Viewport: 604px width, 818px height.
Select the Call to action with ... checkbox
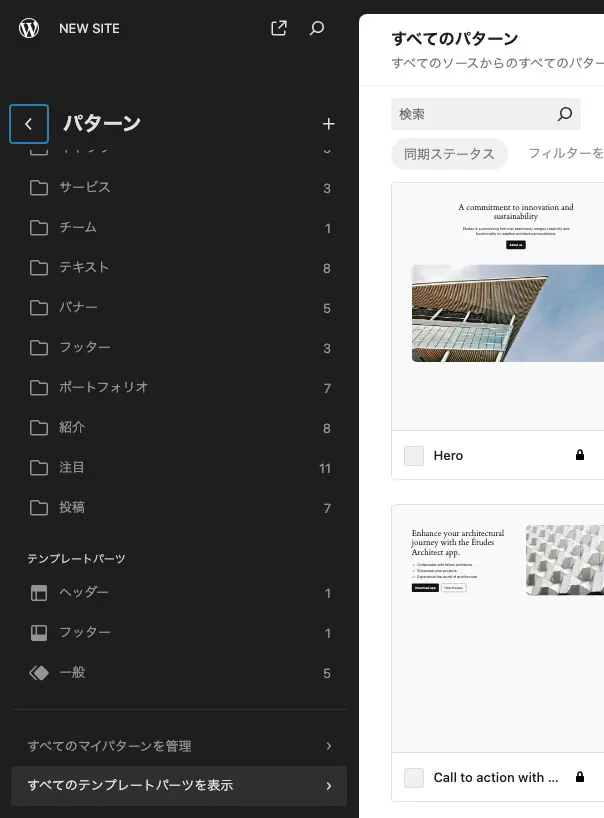point(414,777)
